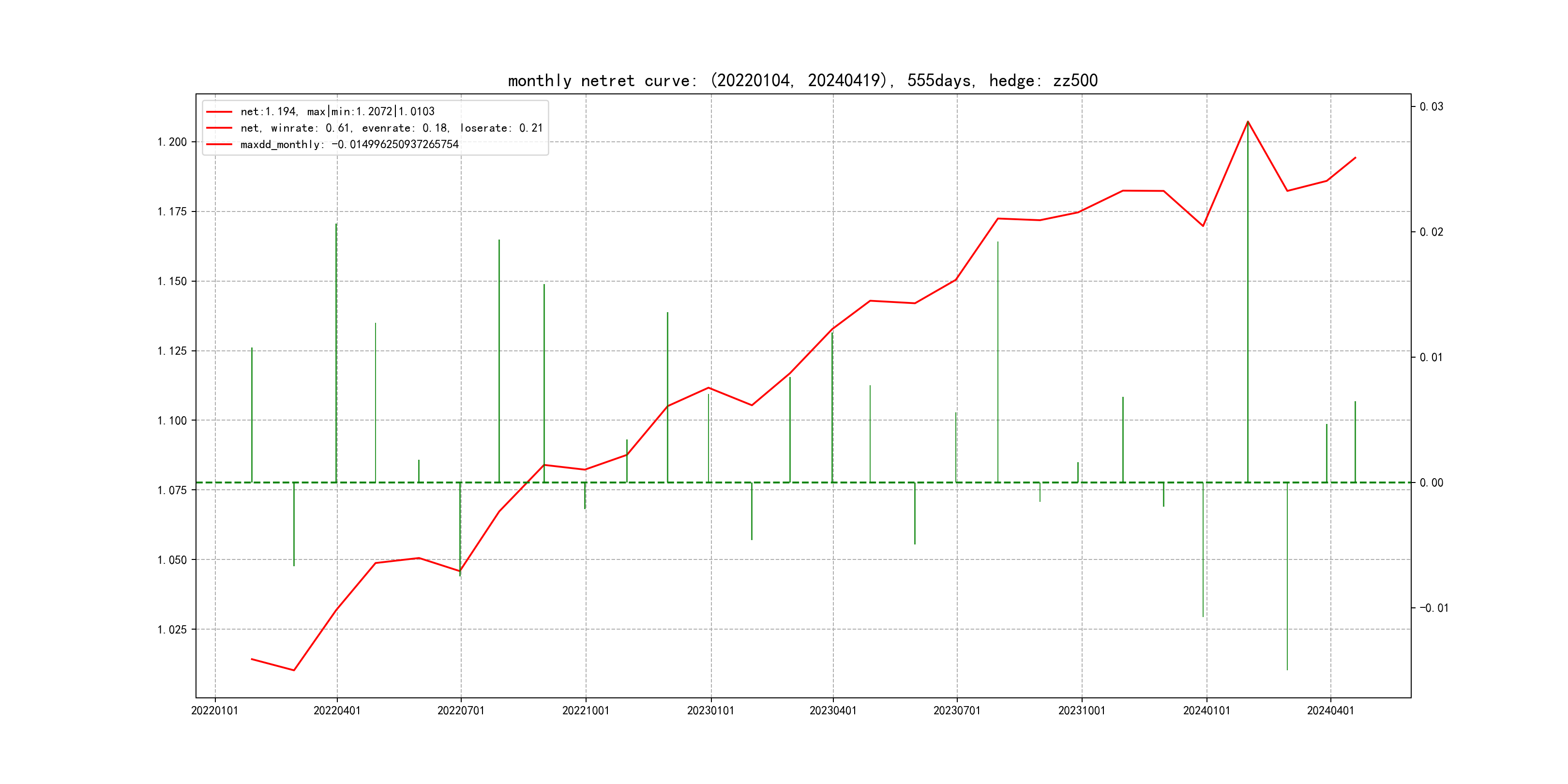Click the chart title text
The width and height of the screenshot is (1568, 784).
coord(802,80)
